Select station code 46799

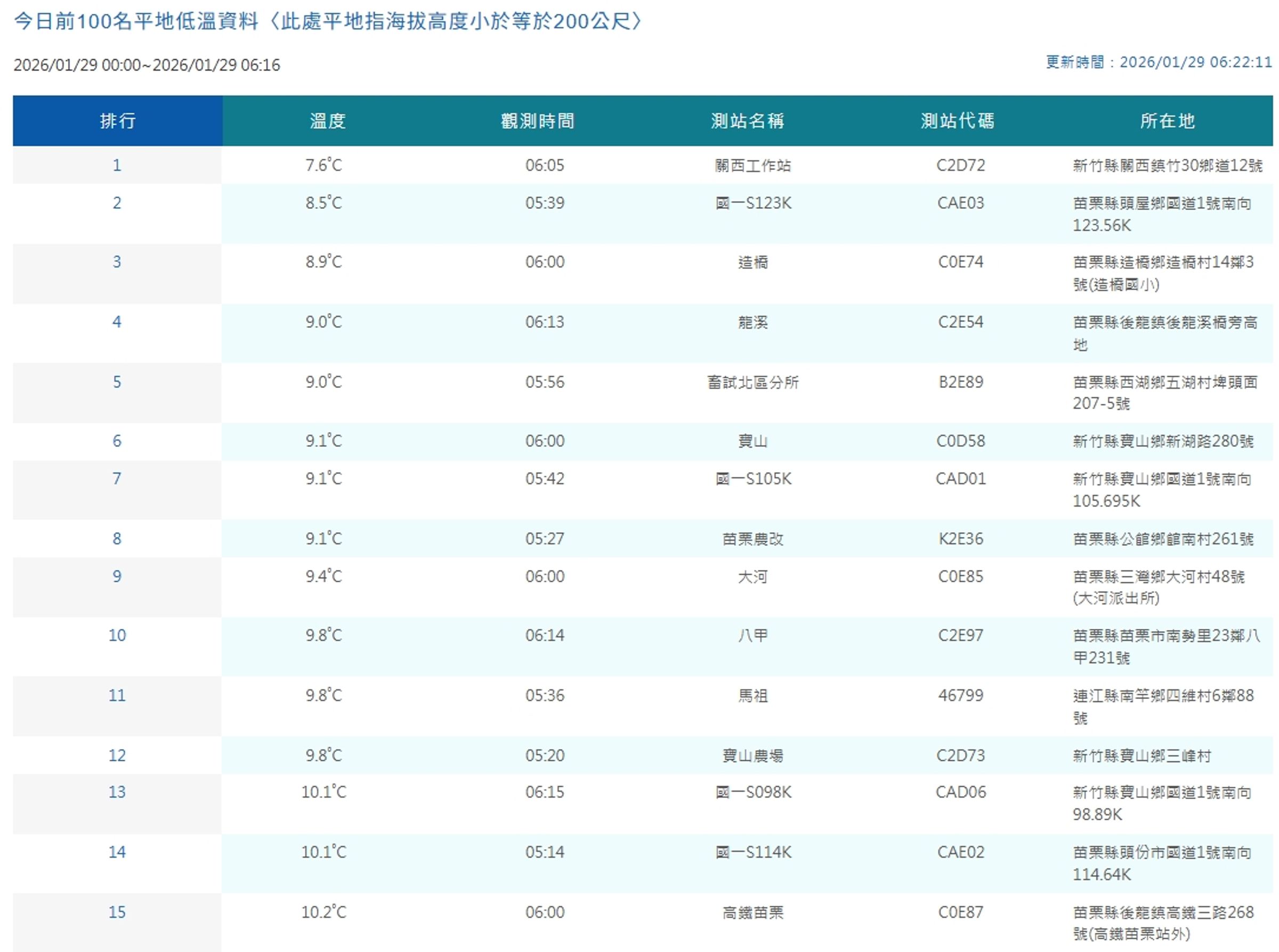tap(961, 696)
